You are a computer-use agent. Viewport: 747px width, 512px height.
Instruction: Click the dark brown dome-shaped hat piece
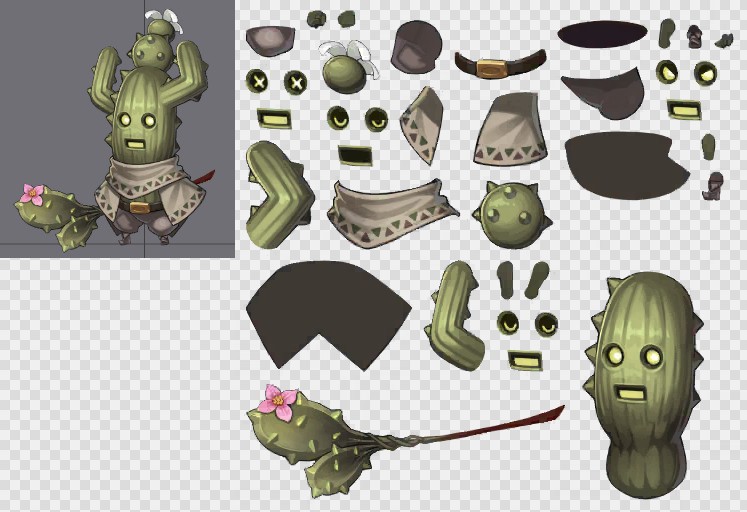click(x=416, y=45)
